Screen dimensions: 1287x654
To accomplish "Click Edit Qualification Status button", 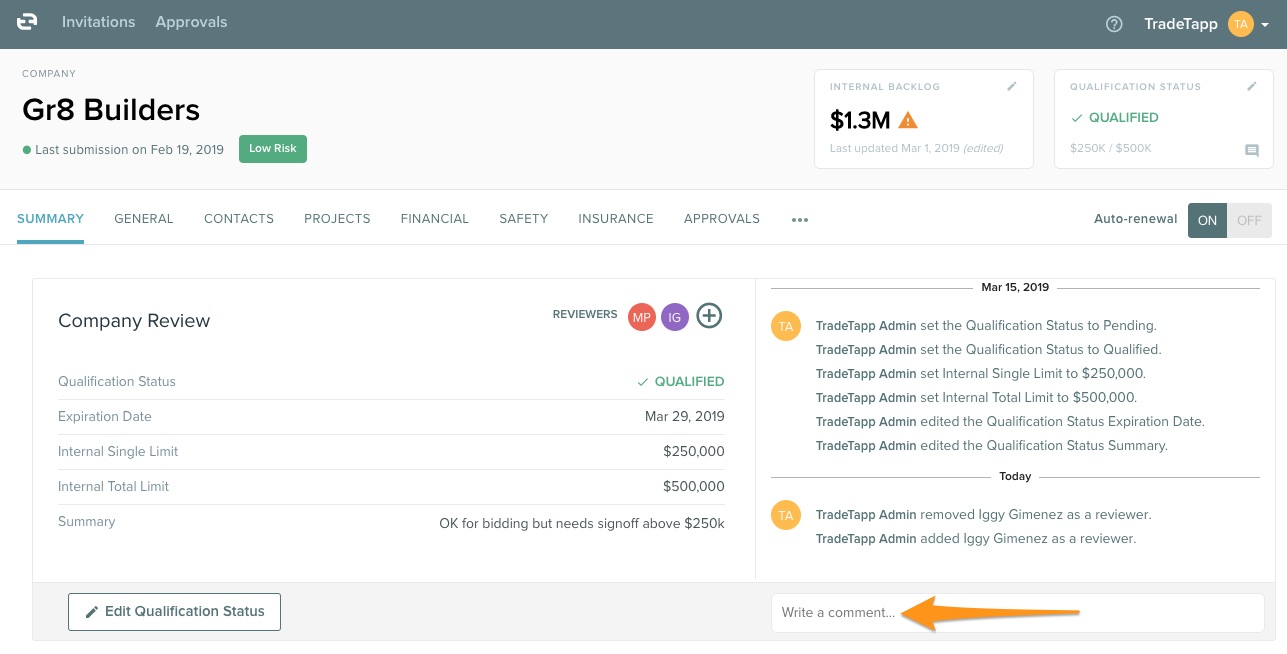I will point(174,612).
